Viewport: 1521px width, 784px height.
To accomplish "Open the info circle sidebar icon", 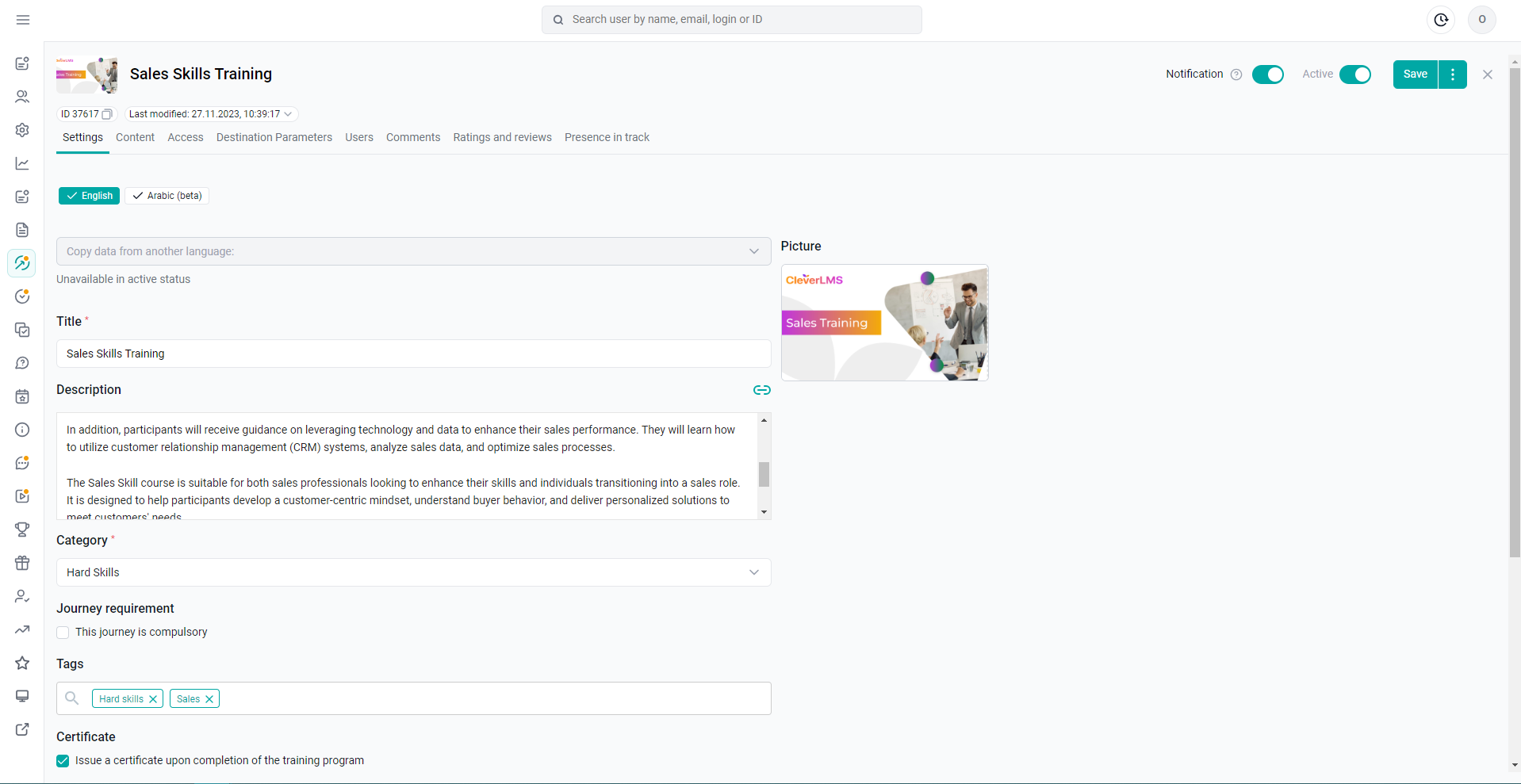I will click(x=22, y=430).
